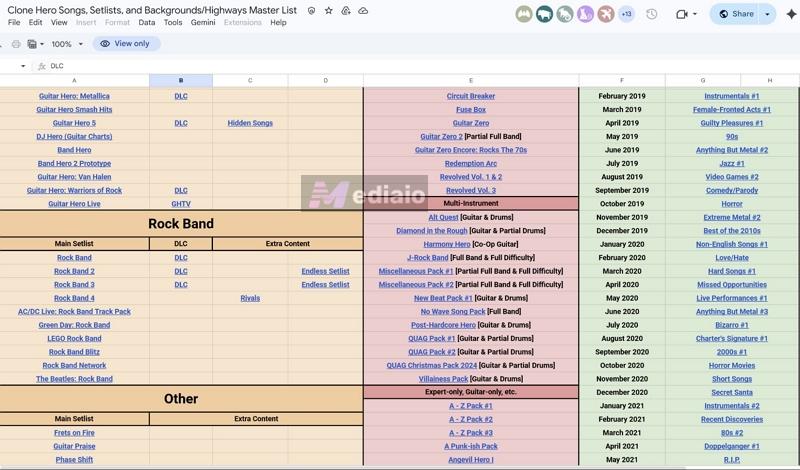This screenshot has width=800, height=470.
Task: Click the video meeting camera icon
Action: pyautogui.click(x=682, y=14)
